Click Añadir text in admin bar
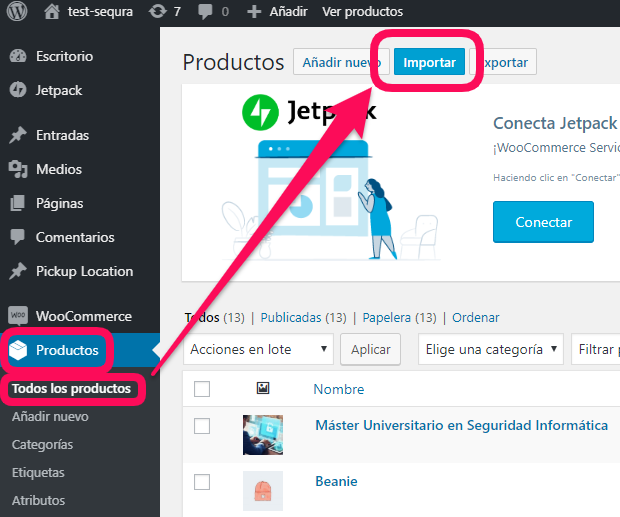This screenshot has height=517, width=620. 288,11
